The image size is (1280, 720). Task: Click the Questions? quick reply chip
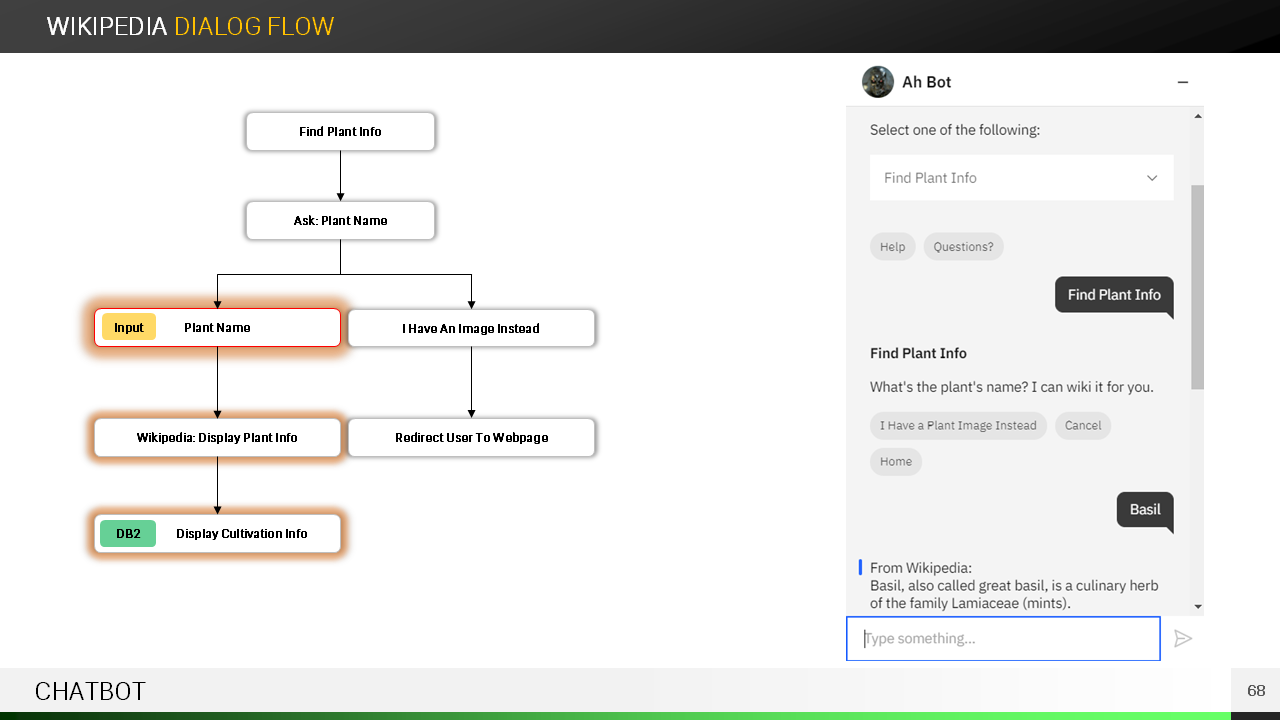[963, 247]
